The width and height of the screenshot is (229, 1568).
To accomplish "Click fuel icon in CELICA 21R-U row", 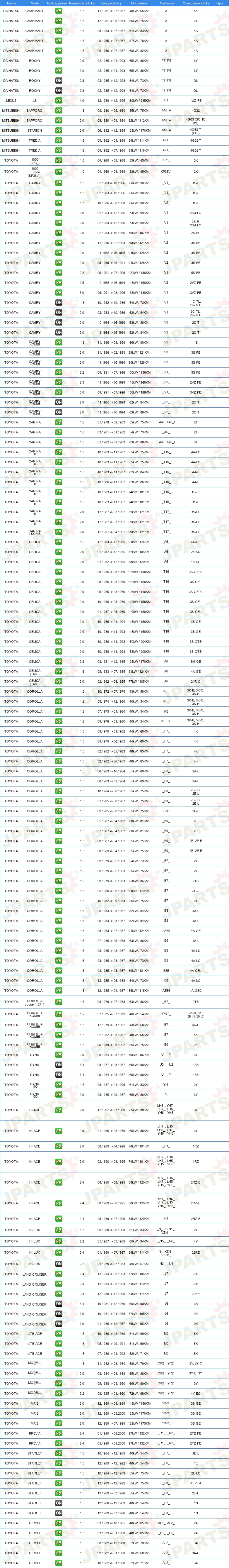I will pos(59,552).
